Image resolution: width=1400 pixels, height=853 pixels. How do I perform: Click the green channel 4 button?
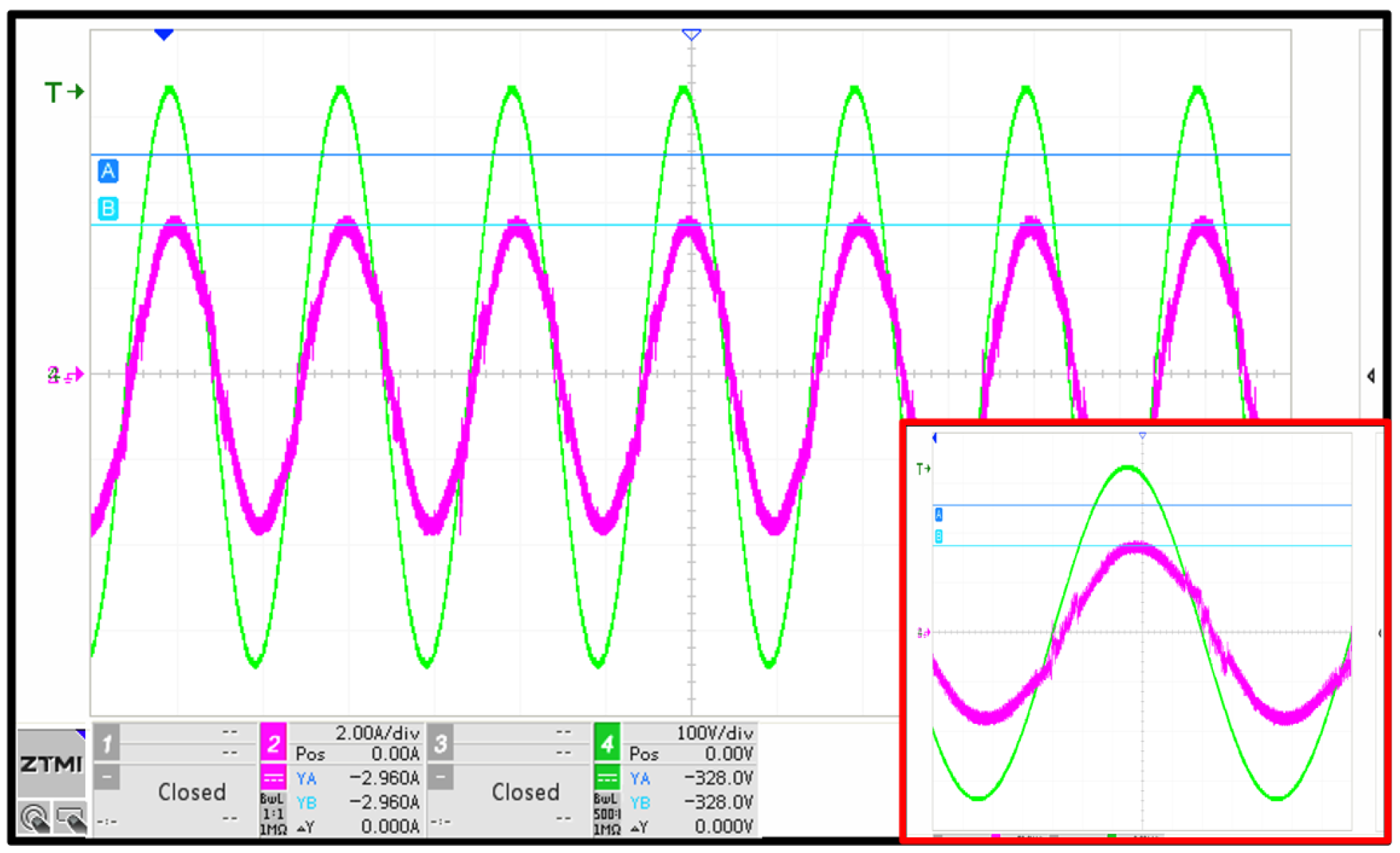pos(607,744)
